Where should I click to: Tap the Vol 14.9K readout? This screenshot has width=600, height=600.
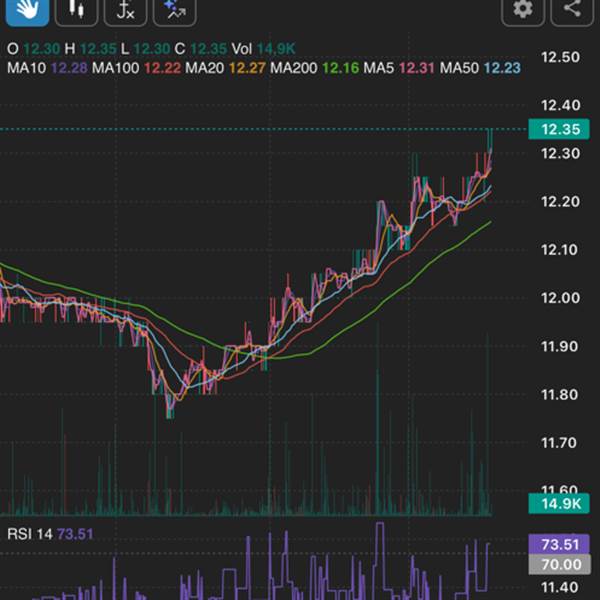point(264,49)
